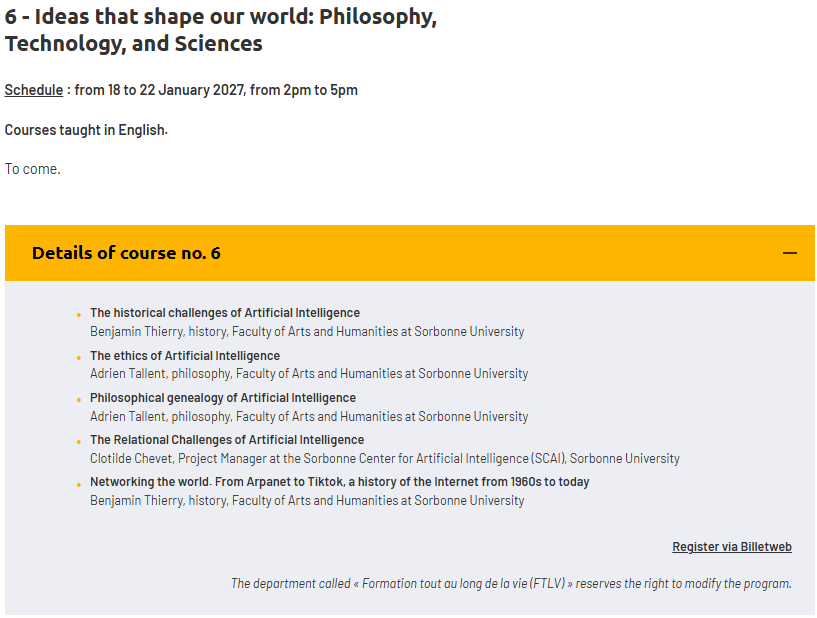Click bullet dot beside ethics item
Screen dimensions: 817x618
79,357
